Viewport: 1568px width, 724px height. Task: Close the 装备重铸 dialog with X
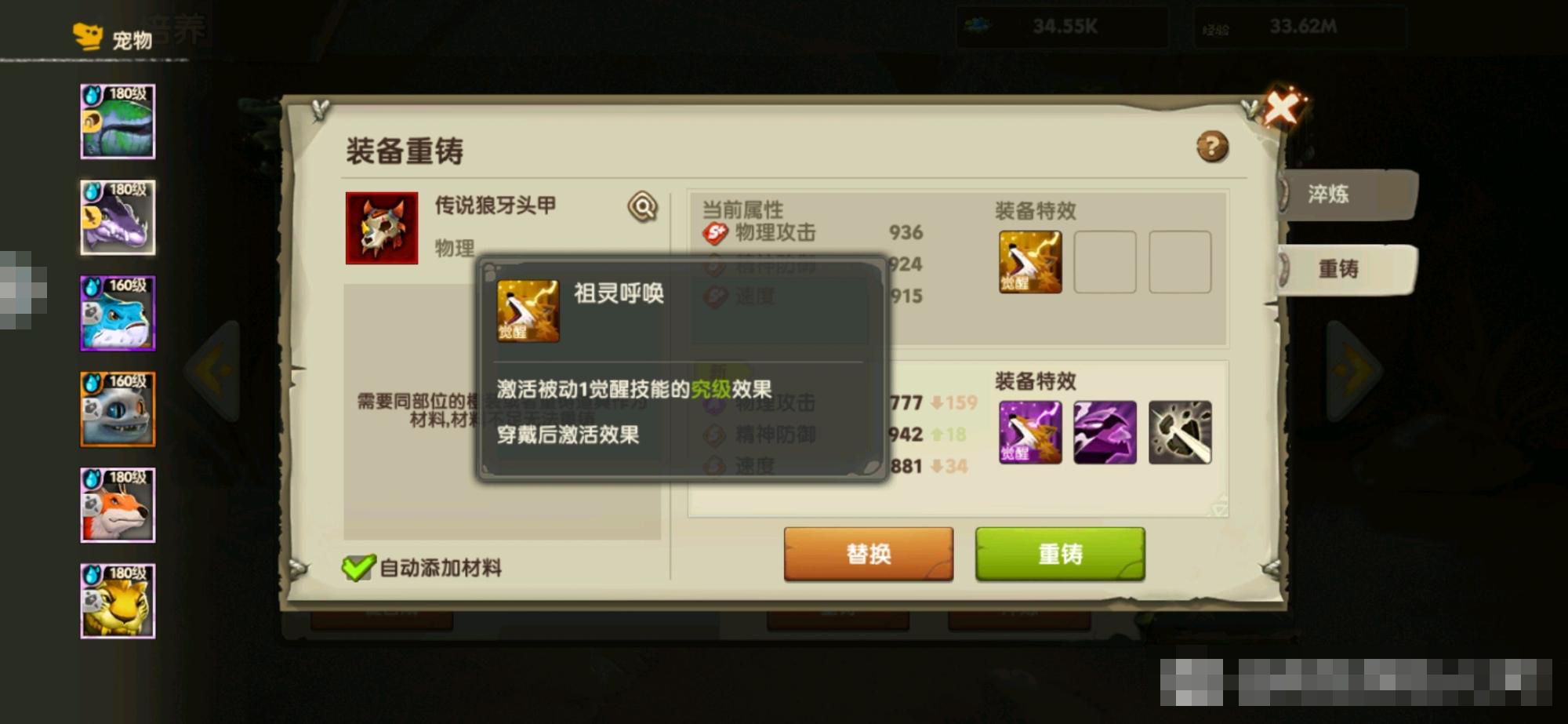point(1283,107)
